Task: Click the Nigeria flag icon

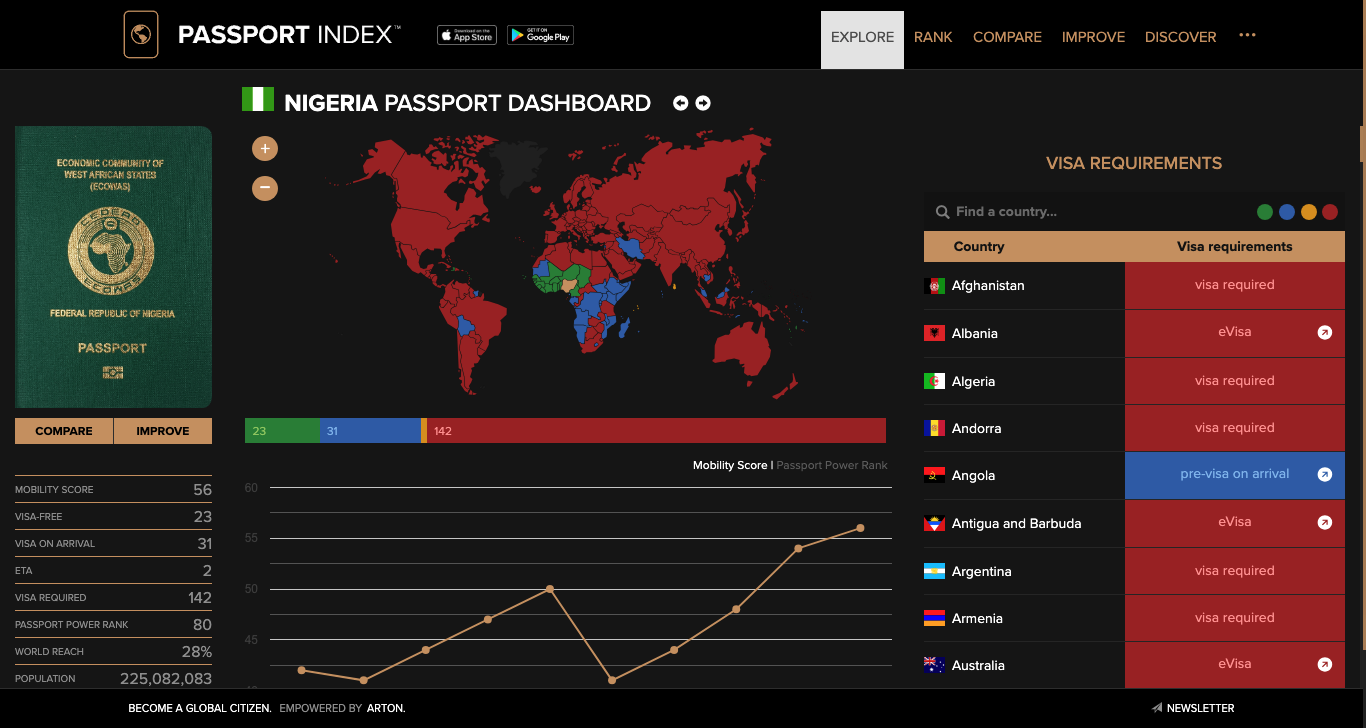Action: click(258, 99)
